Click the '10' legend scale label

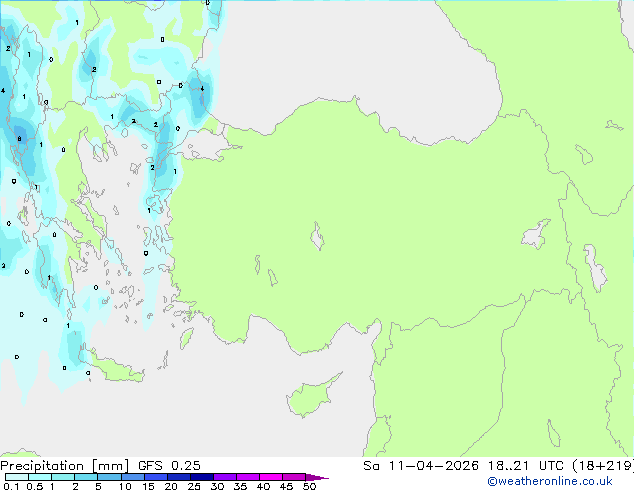point(125,486)
